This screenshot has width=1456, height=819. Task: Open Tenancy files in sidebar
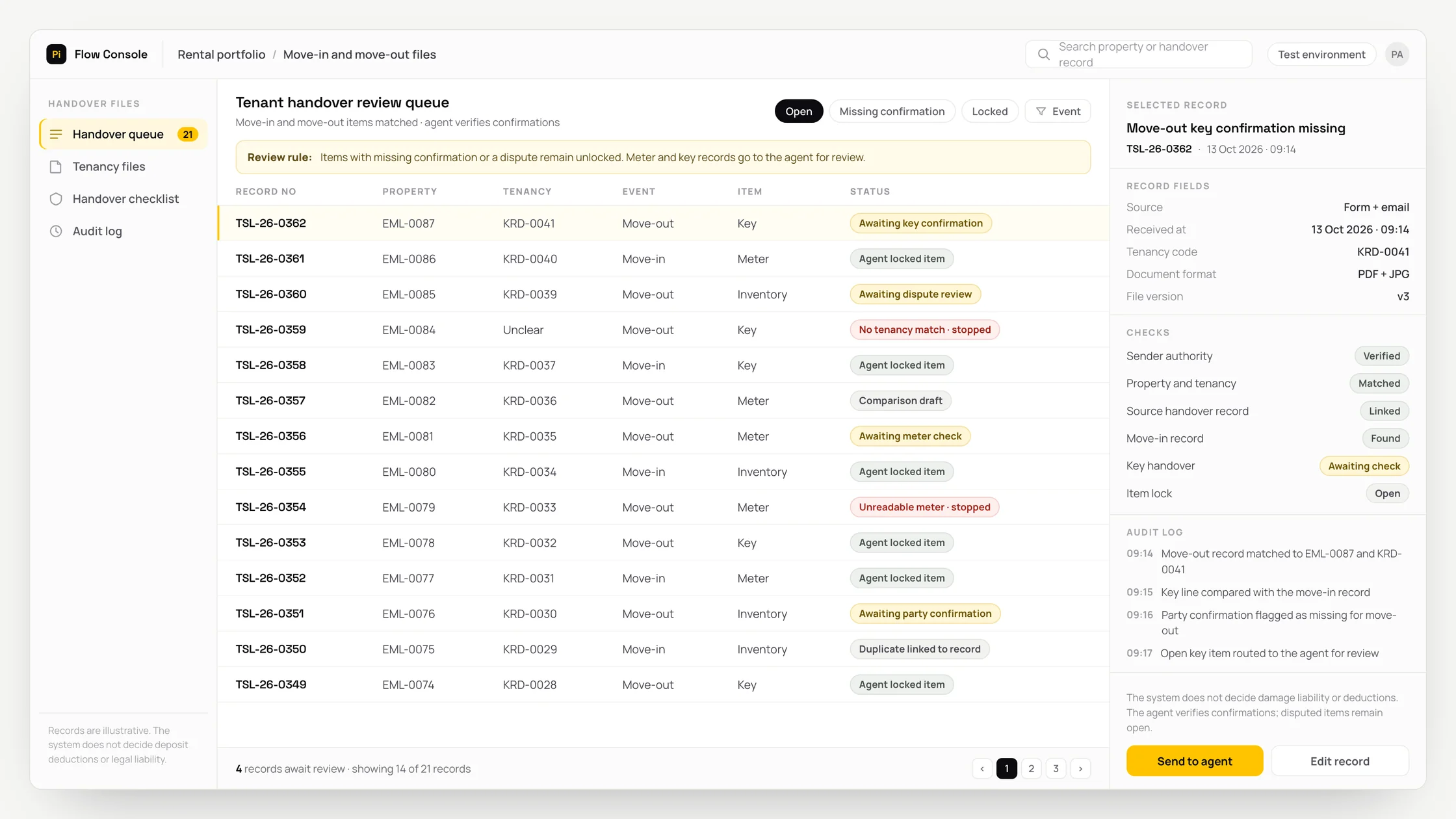[123, 167]
